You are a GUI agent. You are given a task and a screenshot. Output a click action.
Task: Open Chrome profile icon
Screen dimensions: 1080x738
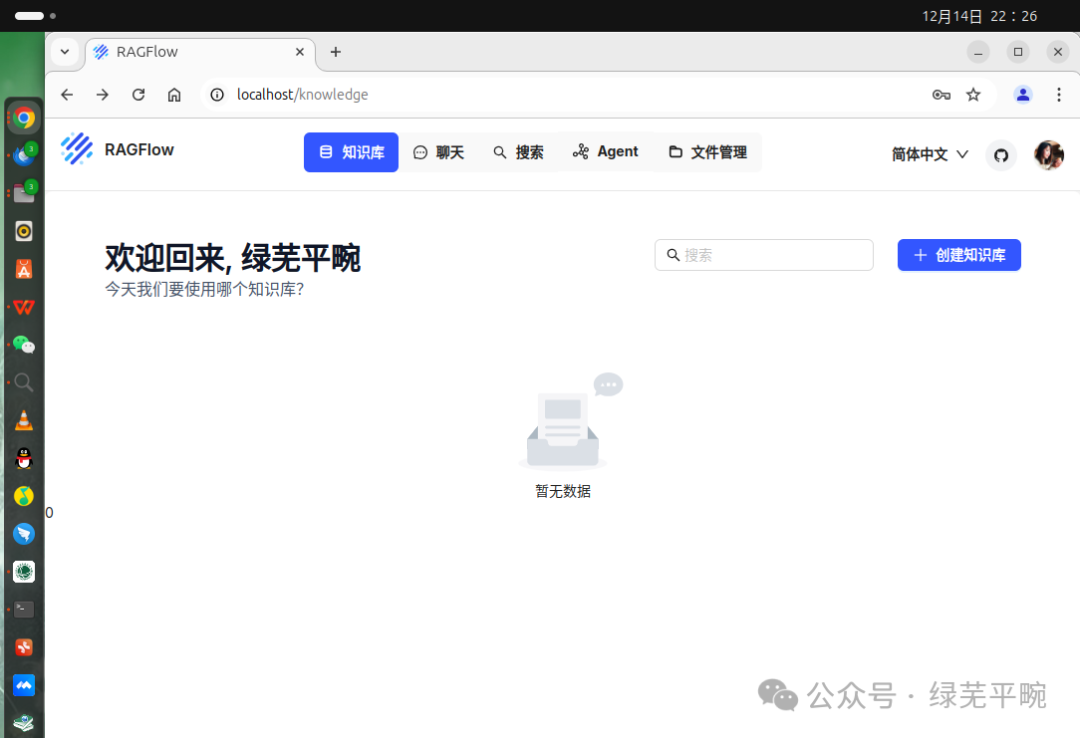1023,95
